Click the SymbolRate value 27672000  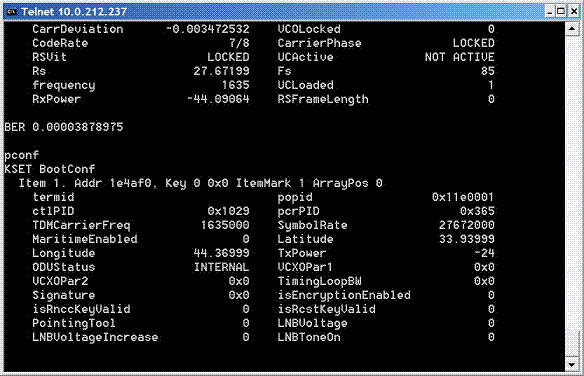point(467,225)
